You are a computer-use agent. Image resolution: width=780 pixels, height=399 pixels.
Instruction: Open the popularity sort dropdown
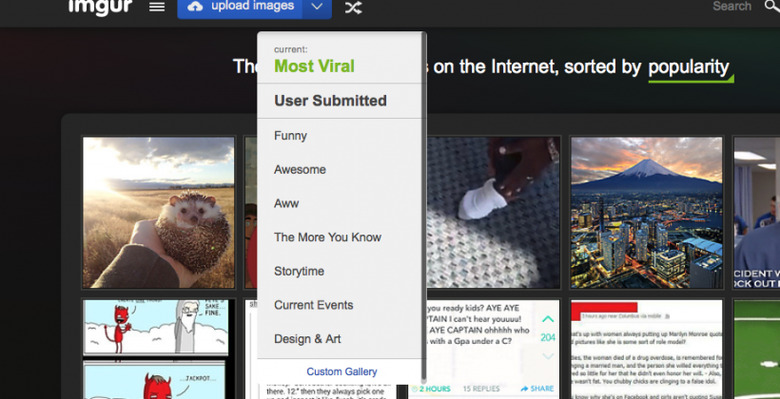[690, 69]
